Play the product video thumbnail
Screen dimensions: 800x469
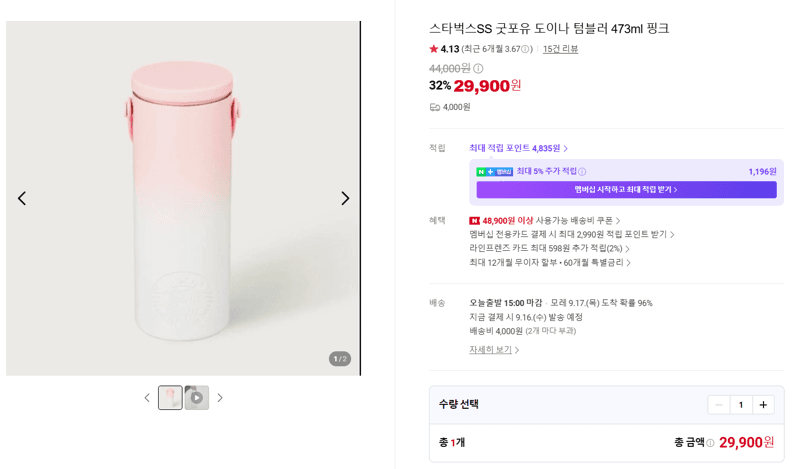pos(197,398)
